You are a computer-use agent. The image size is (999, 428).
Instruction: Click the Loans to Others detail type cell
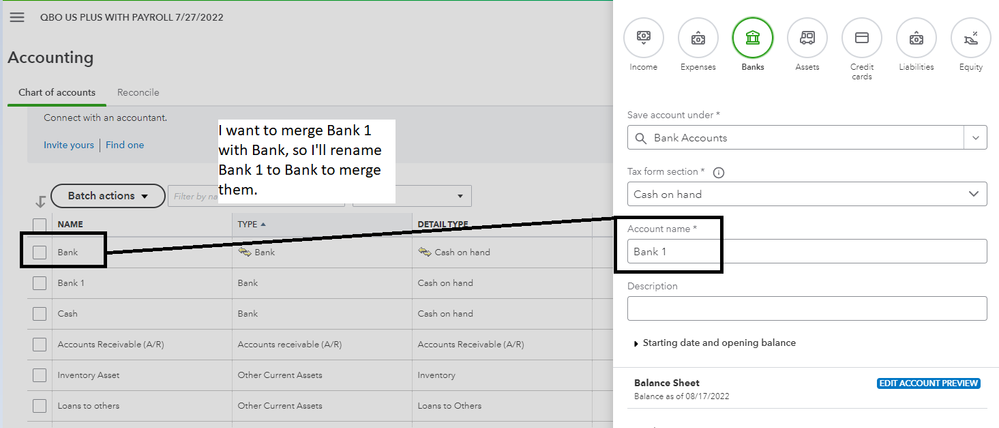click(450, 406)
